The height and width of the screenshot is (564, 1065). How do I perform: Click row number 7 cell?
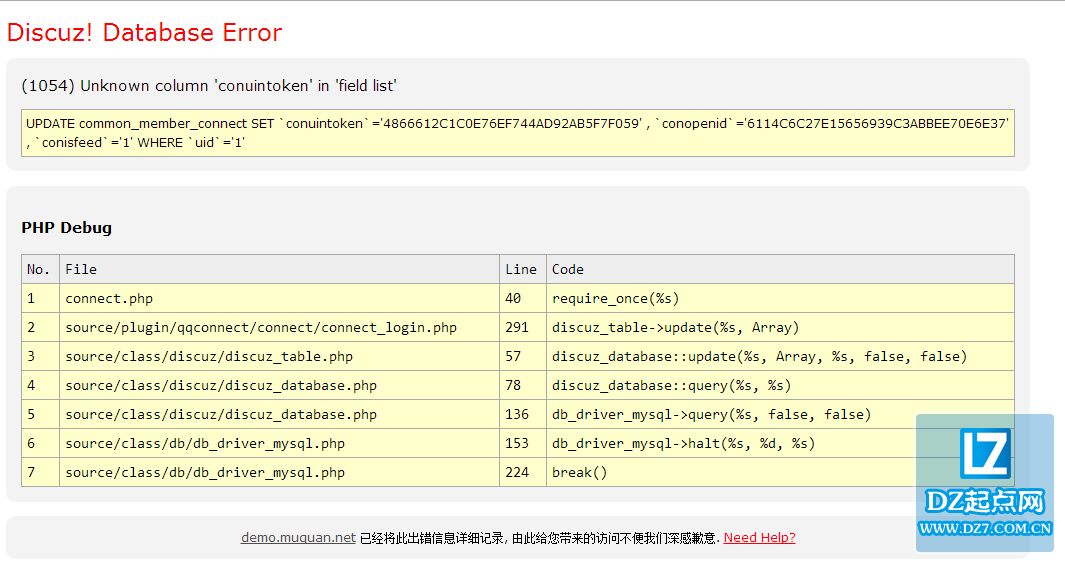coord(41,472)
